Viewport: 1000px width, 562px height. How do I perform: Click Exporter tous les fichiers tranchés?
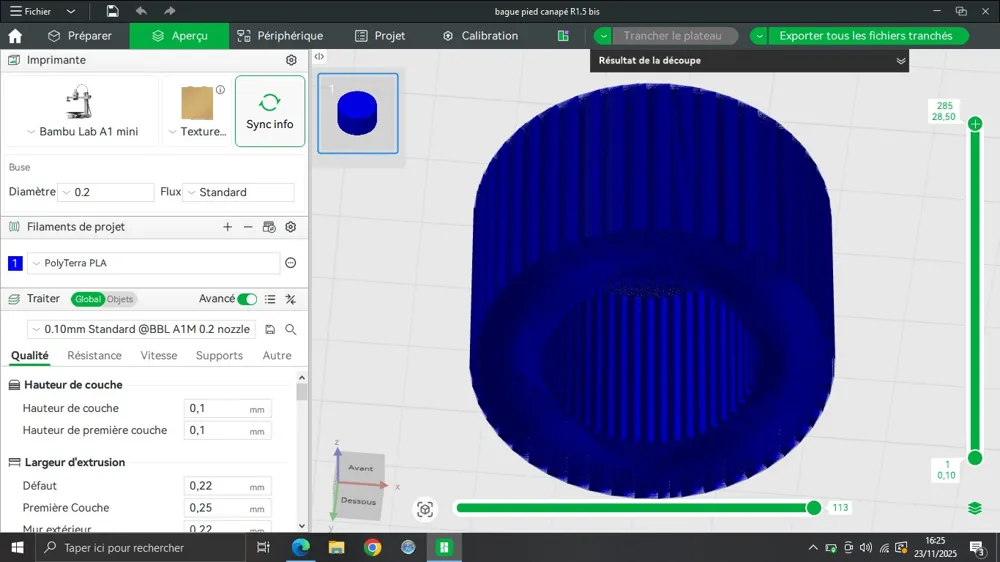tap(866, 36)
